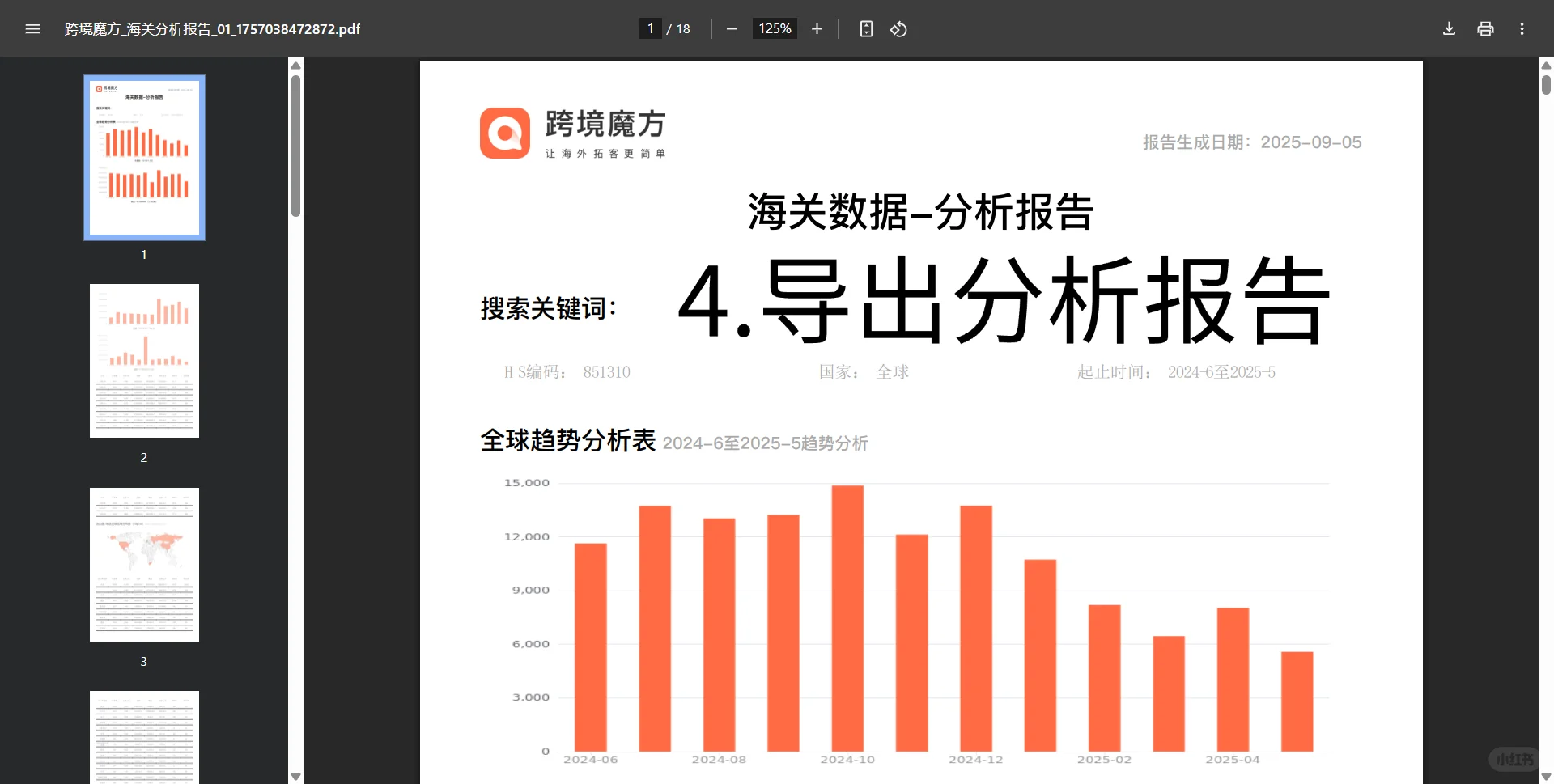The width and height of the screenshot is (1554, 784).
Task: Click the sidebar scrollbar up arrow
Action: click(295, 65)
